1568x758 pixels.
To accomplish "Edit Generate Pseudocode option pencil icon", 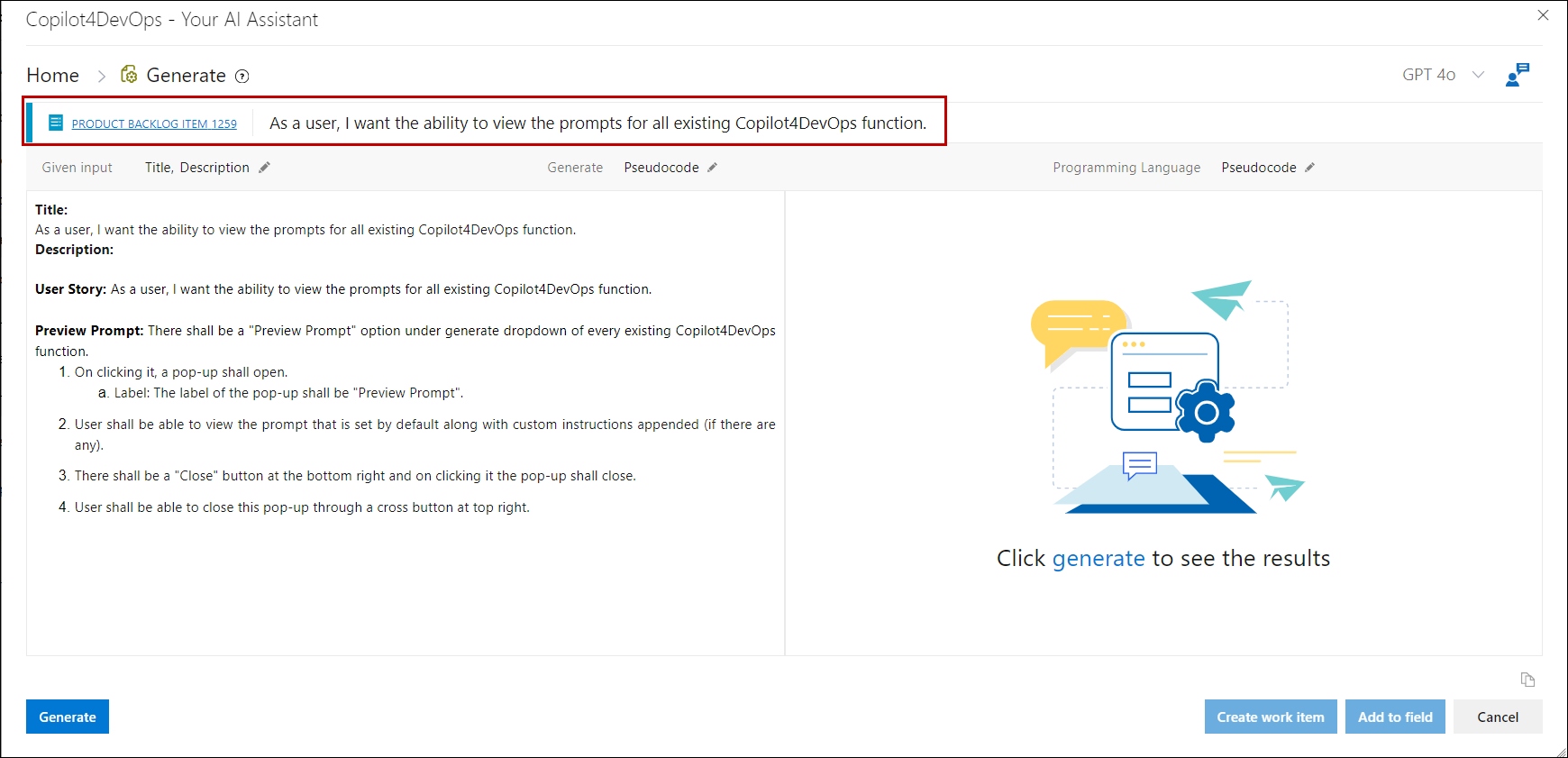I will pyautogui.click(x=712, y=168).
